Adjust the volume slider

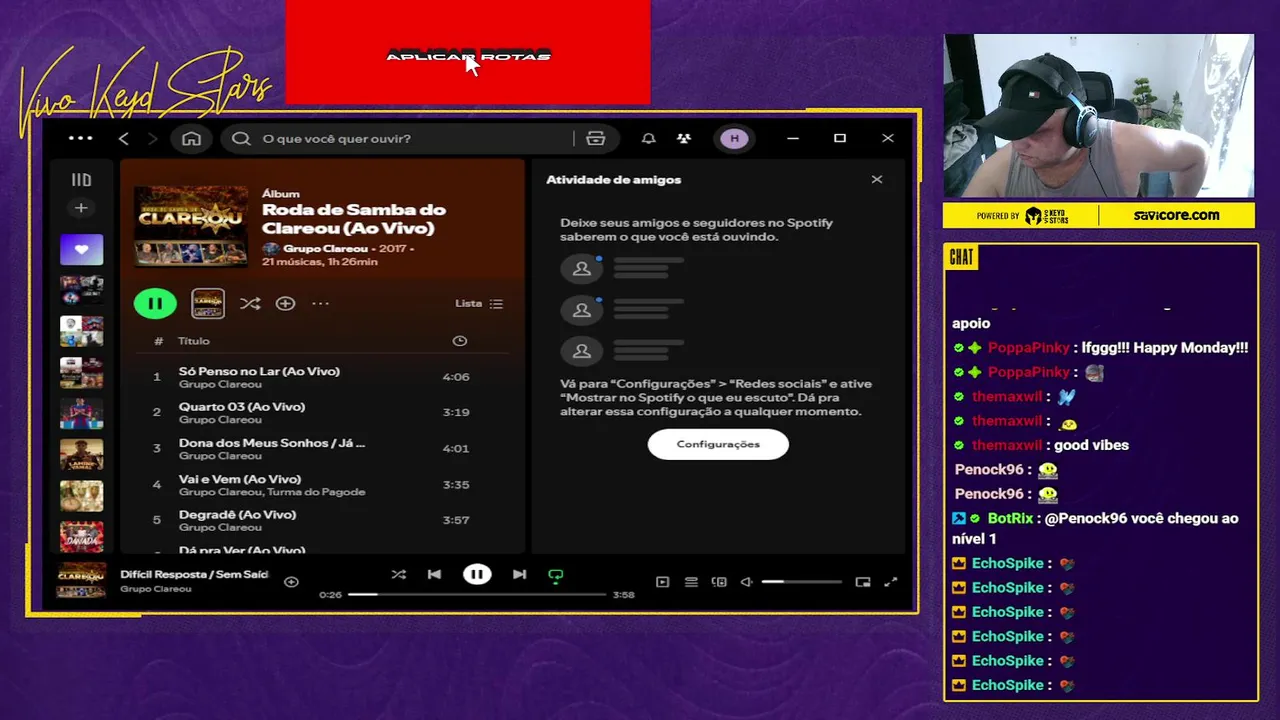tap(802, 582)
